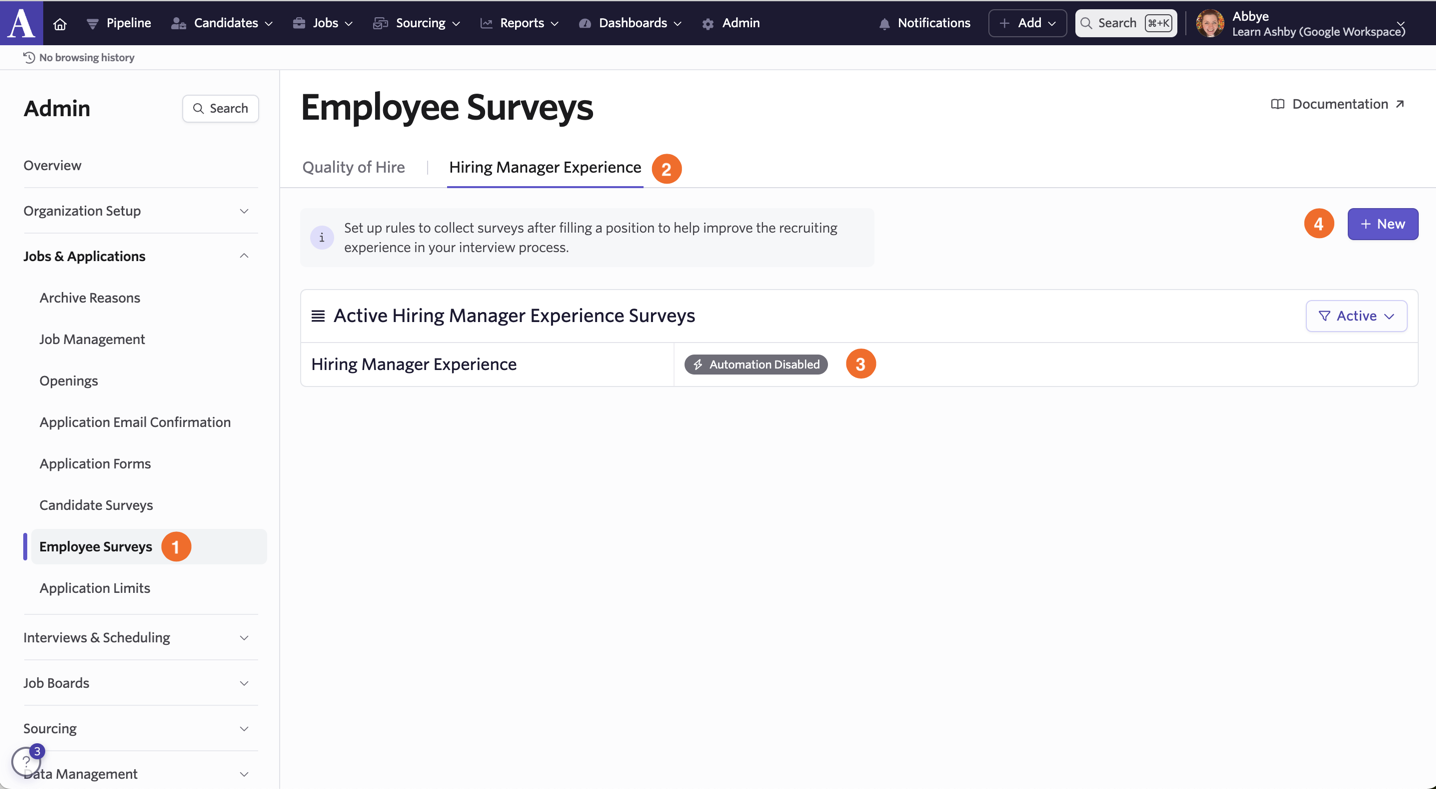
Task: Open Openings in sidebar
Action: 69,381
